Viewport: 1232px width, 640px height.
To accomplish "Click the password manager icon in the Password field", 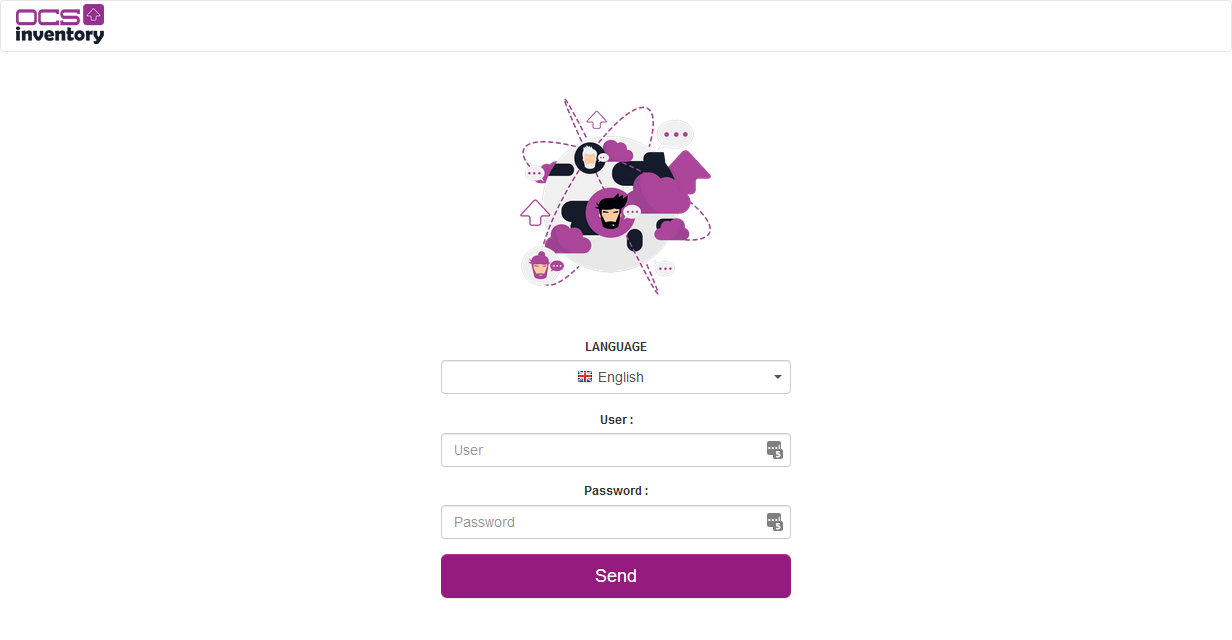I will click(774, 522).
